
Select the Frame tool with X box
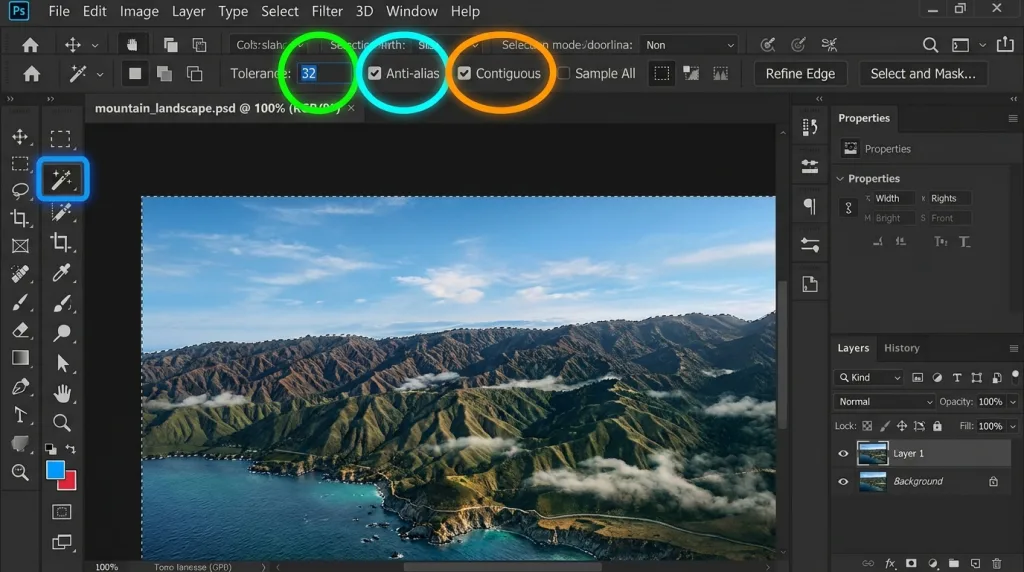tap(20, 246)
